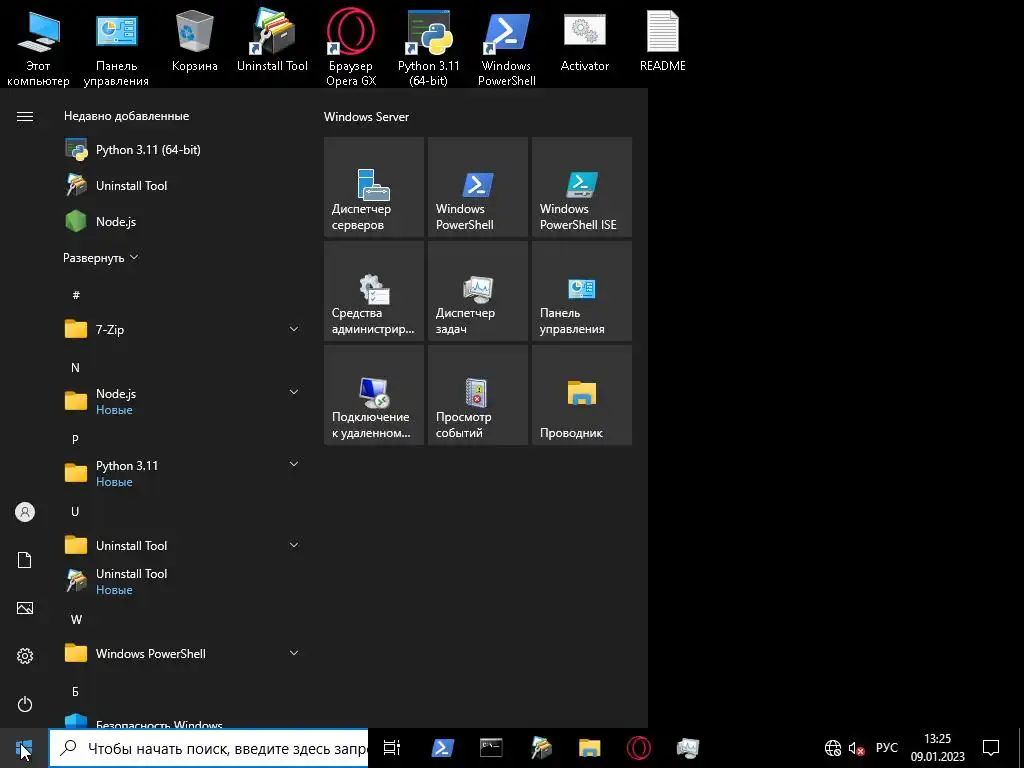Open the Server Manager tile (Диспетчер серверов)
1024x768 pixels.
tap(374, 187)
